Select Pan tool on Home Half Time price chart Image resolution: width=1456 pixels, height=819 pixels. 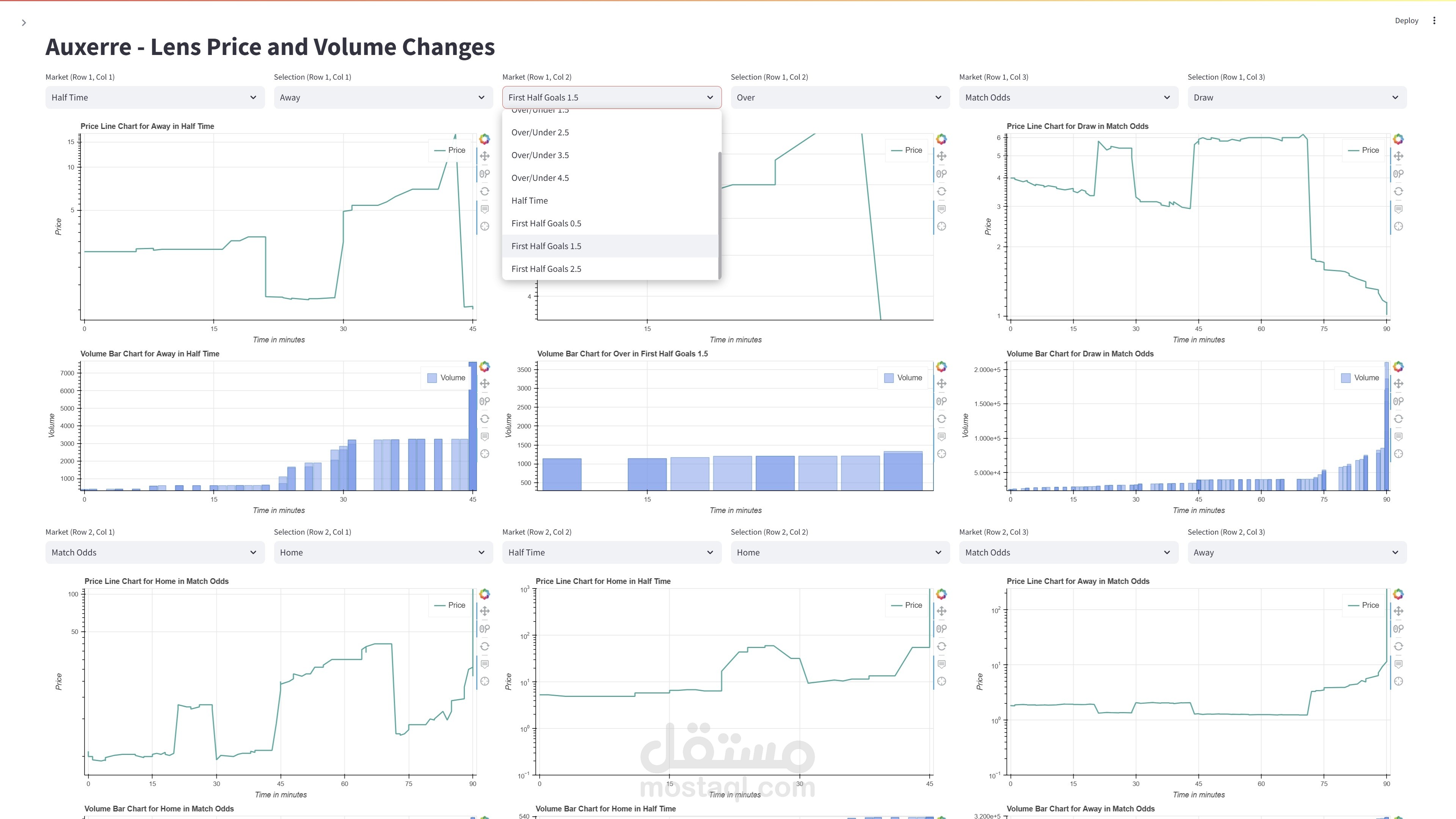[941, 611]
